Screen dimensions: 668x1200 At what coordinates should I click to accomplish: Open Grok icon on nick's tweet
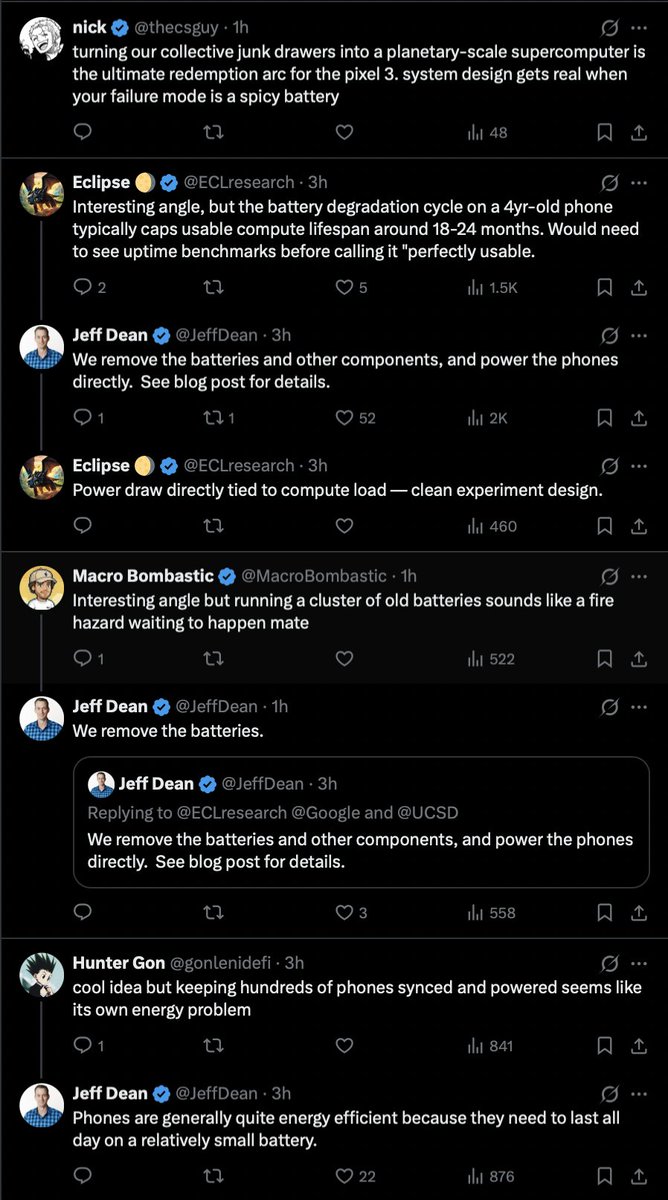coord(608,28)
